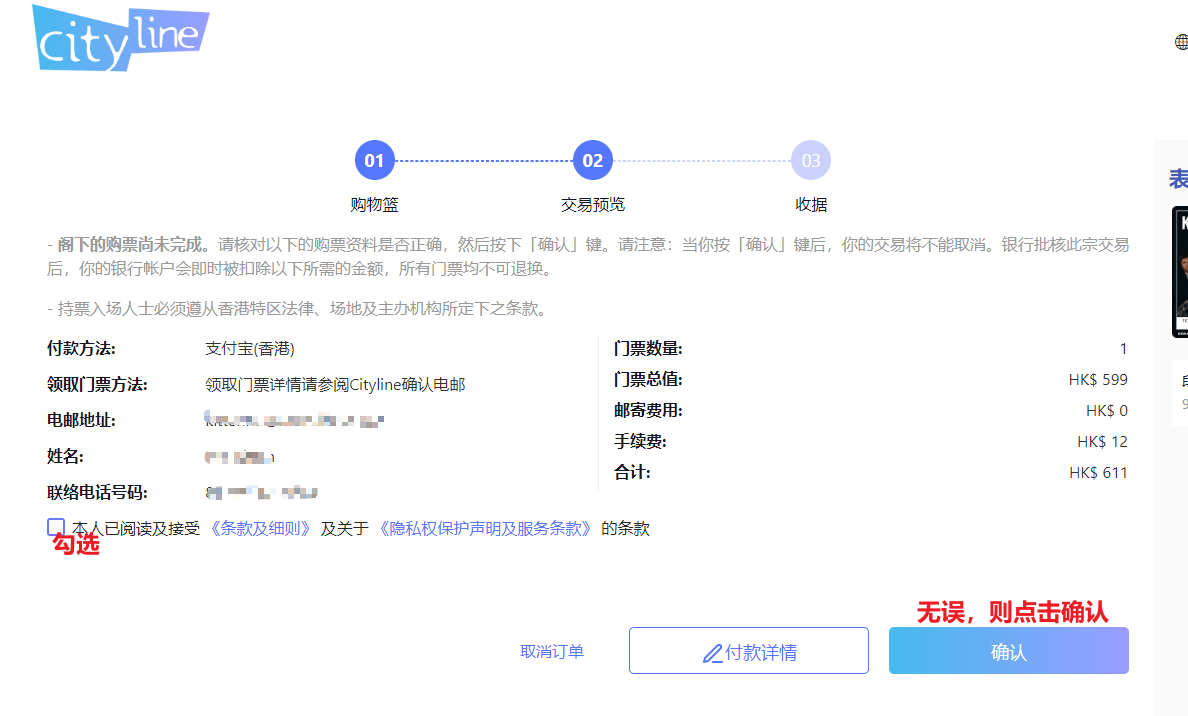Viewport: 1188px width, 716px height.
Task: Click the 合计 total HK$ 611 amount
Action: click(1098, 472)
